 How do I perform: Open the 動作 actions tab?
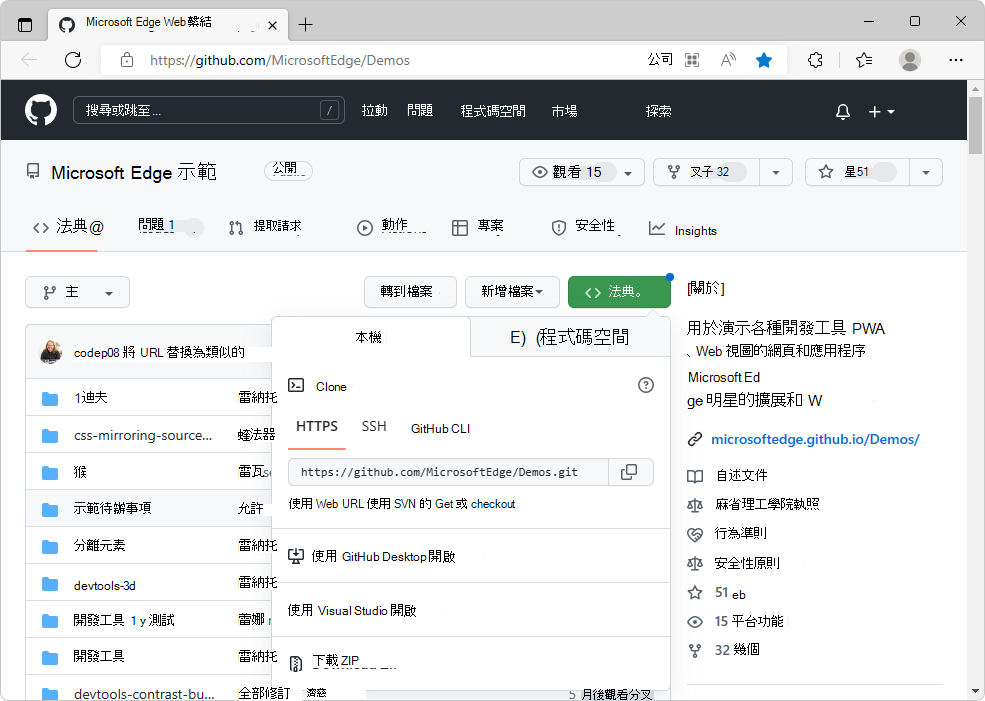(392, 227)
